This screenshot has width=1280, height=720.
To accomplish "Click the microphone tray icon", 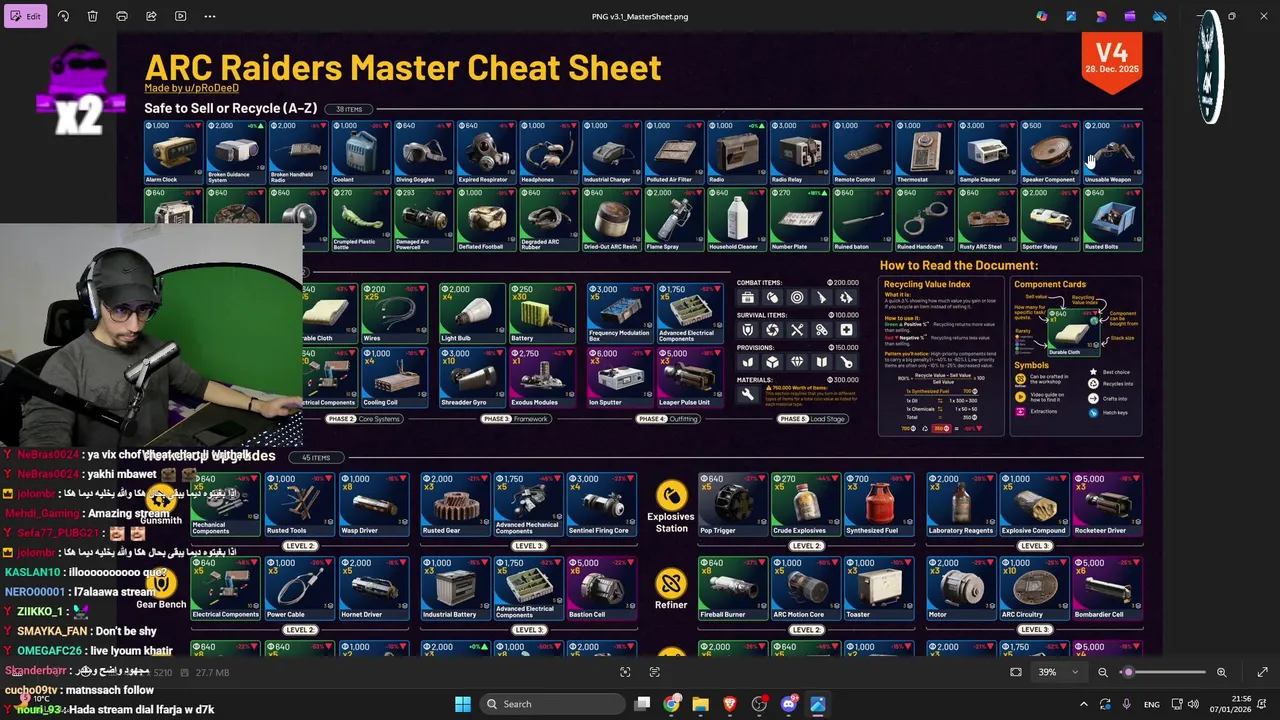I will click(1127, 704).
